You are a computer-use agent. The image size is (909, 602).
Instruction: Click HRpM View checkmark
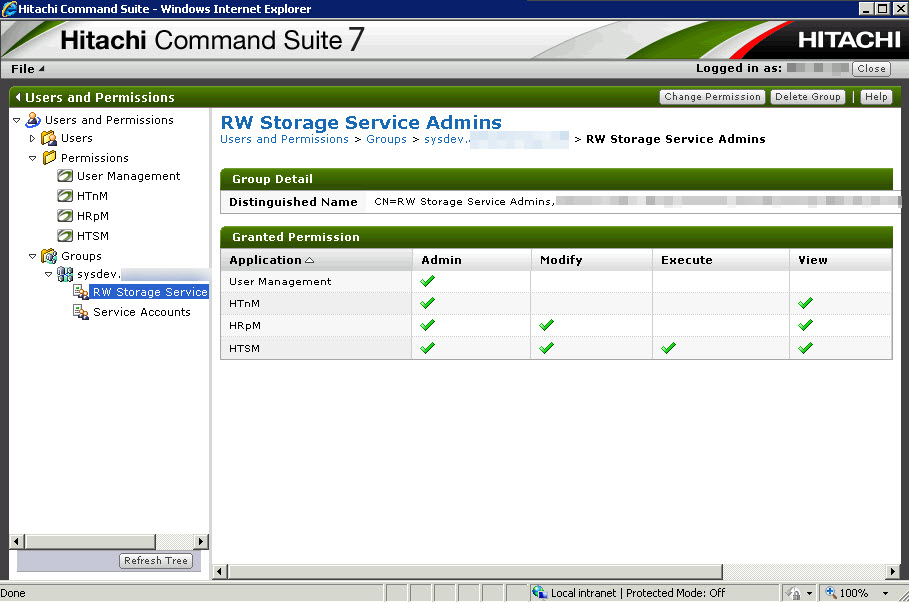[805, 325]
